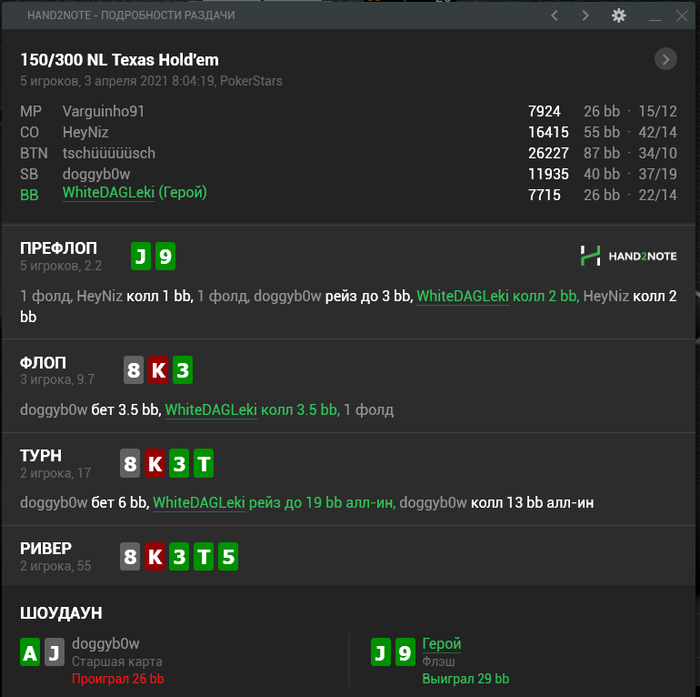700x697 pixels.
Task: Click the preflop 9 hole card
Action: click(x=165, y=256)
